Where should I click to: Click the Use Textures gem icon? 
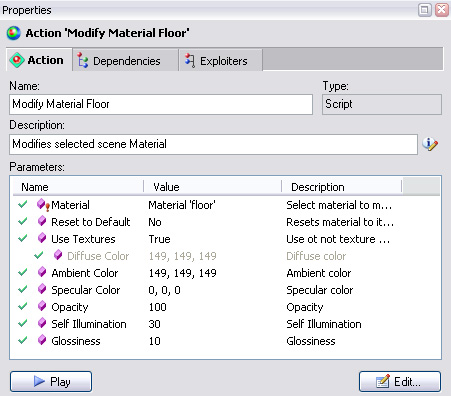coord(42,238)
